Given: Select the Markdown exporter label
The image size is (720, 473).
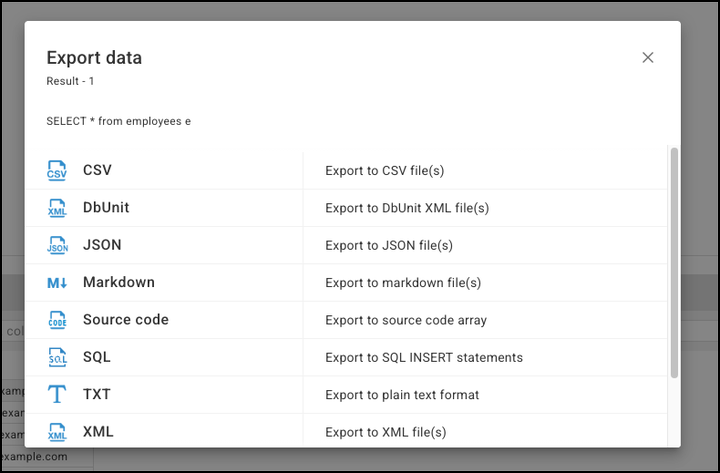Looking at the screenshot, I should (x=119, y=282).
